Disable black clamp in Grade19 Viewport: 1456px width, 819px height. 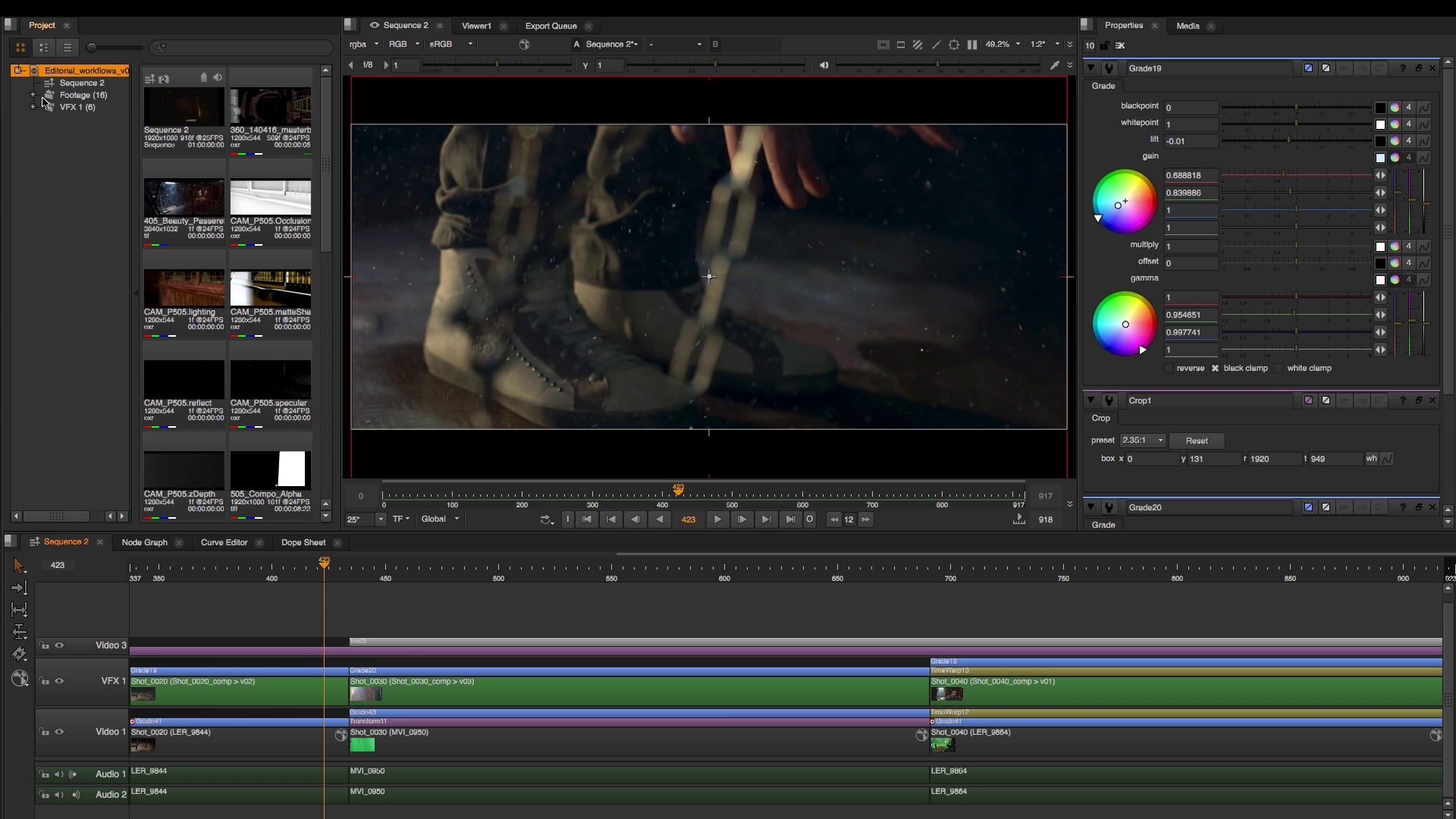click(x=1215, y=369)
